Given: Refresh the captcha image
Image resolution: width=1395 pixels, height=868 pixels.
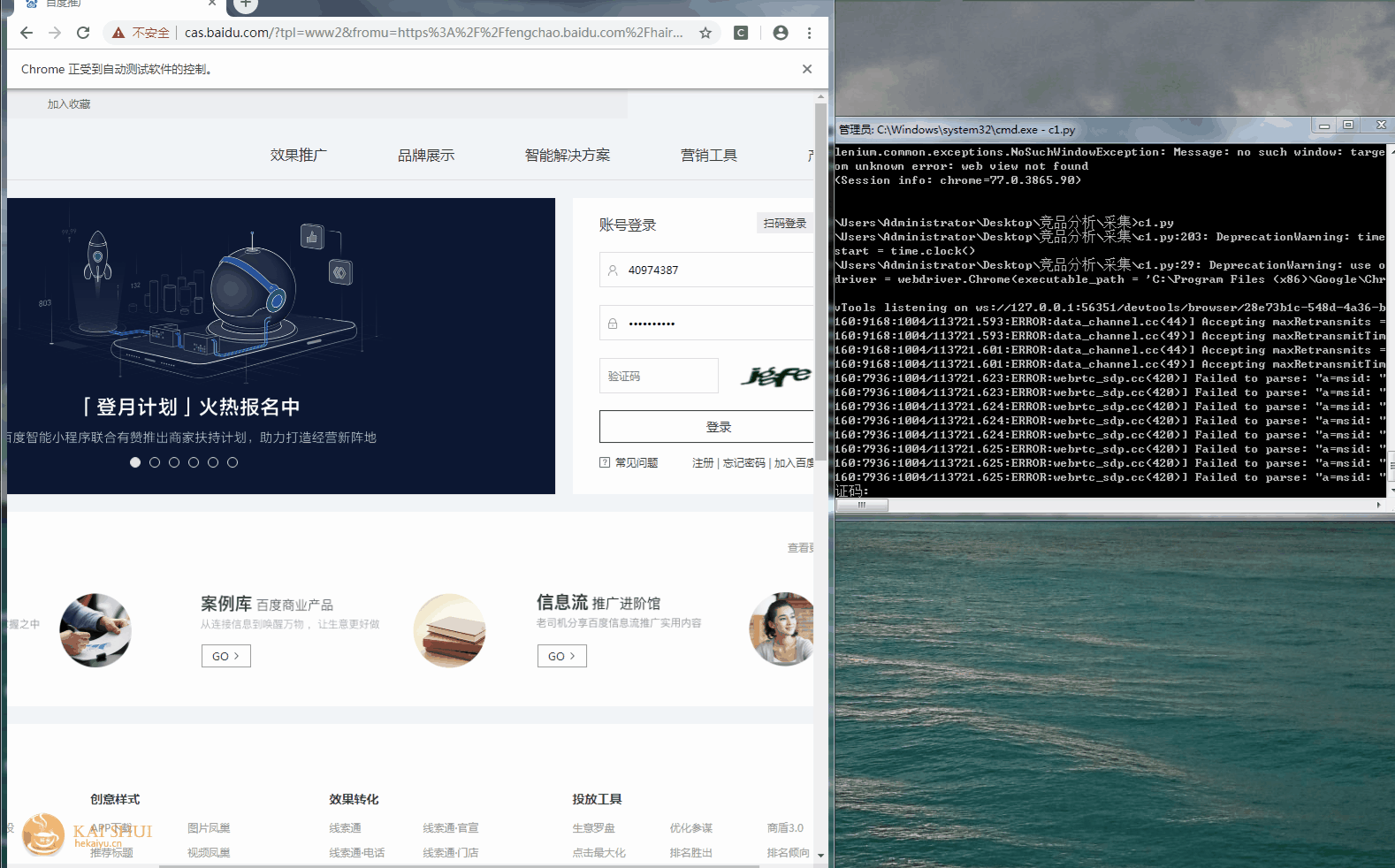Looking at the screenshot, I should [775, 376].
